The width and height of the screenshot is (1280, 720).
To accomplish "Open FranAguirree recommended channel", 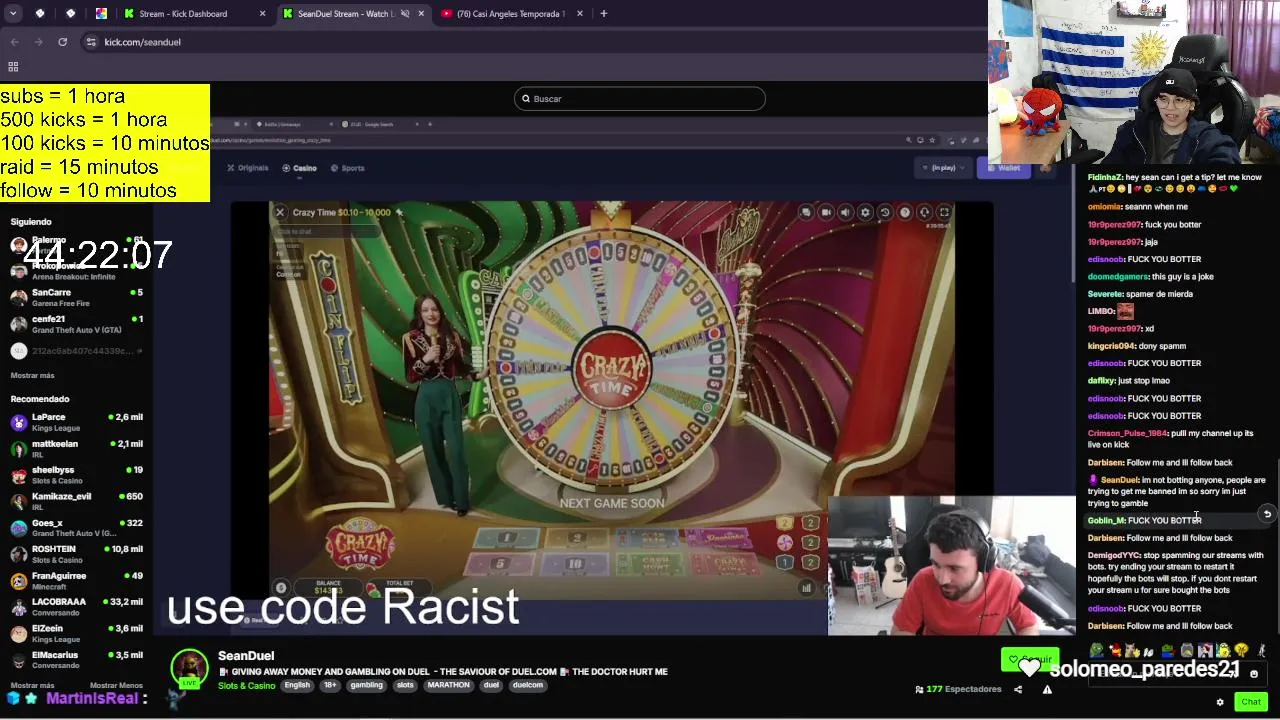I will [x=78, y=580].
